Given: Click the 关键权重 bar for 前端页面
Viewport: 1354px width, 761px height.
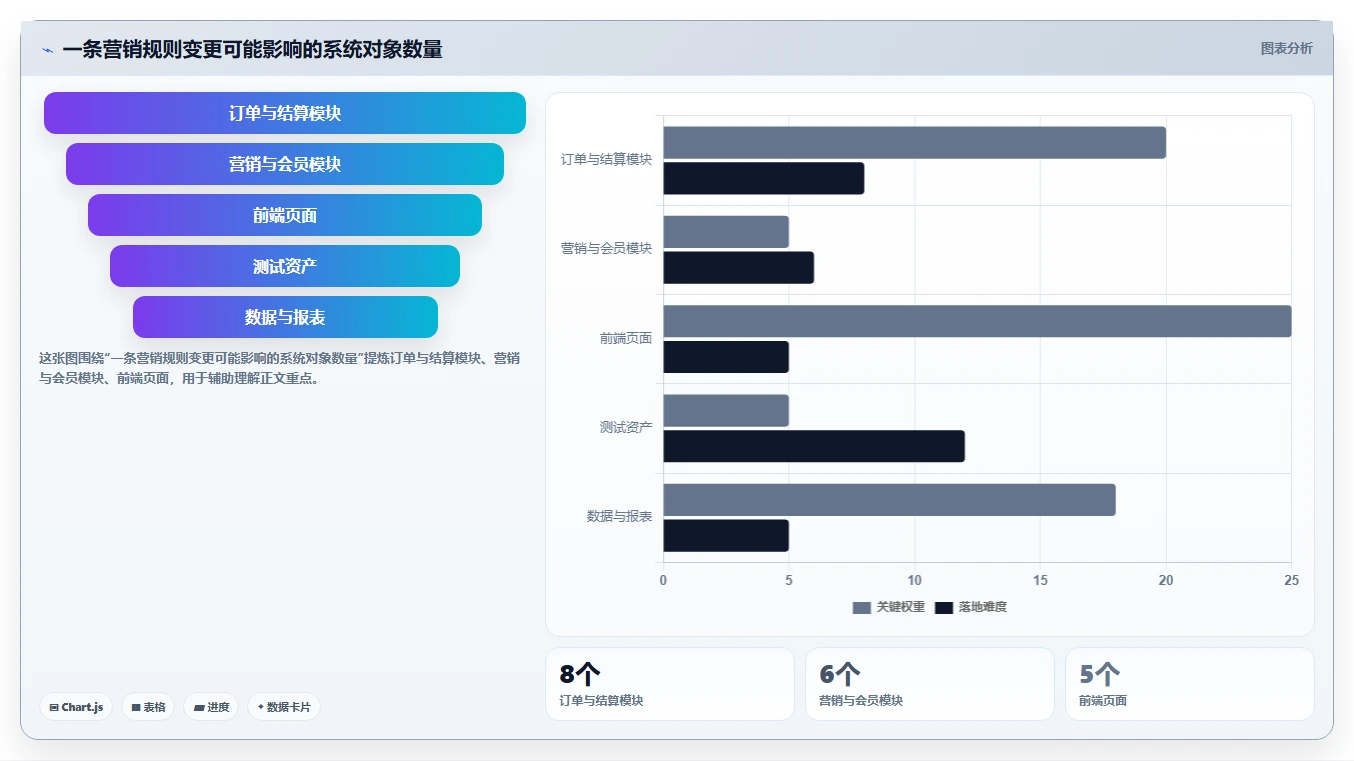Looking at the screenshot, I should (977, 321).
